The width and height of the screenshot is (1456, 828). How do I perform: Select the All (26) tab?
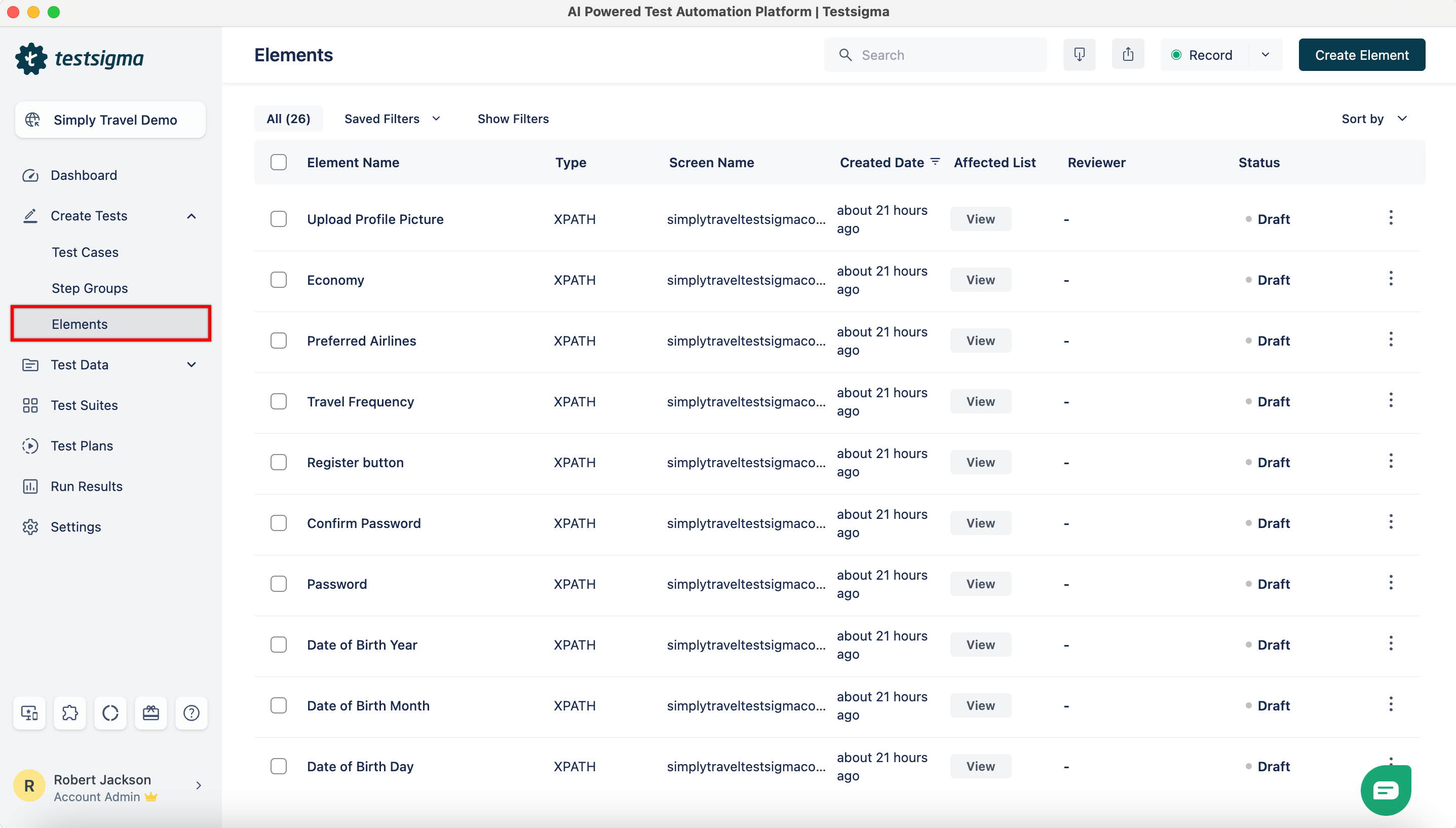click(x=288, y=119)
